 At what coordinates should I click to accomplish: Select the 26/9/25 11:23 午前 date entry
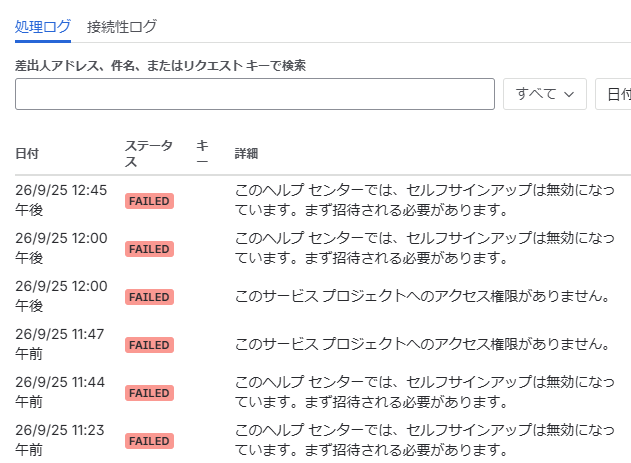coord(61,440)
